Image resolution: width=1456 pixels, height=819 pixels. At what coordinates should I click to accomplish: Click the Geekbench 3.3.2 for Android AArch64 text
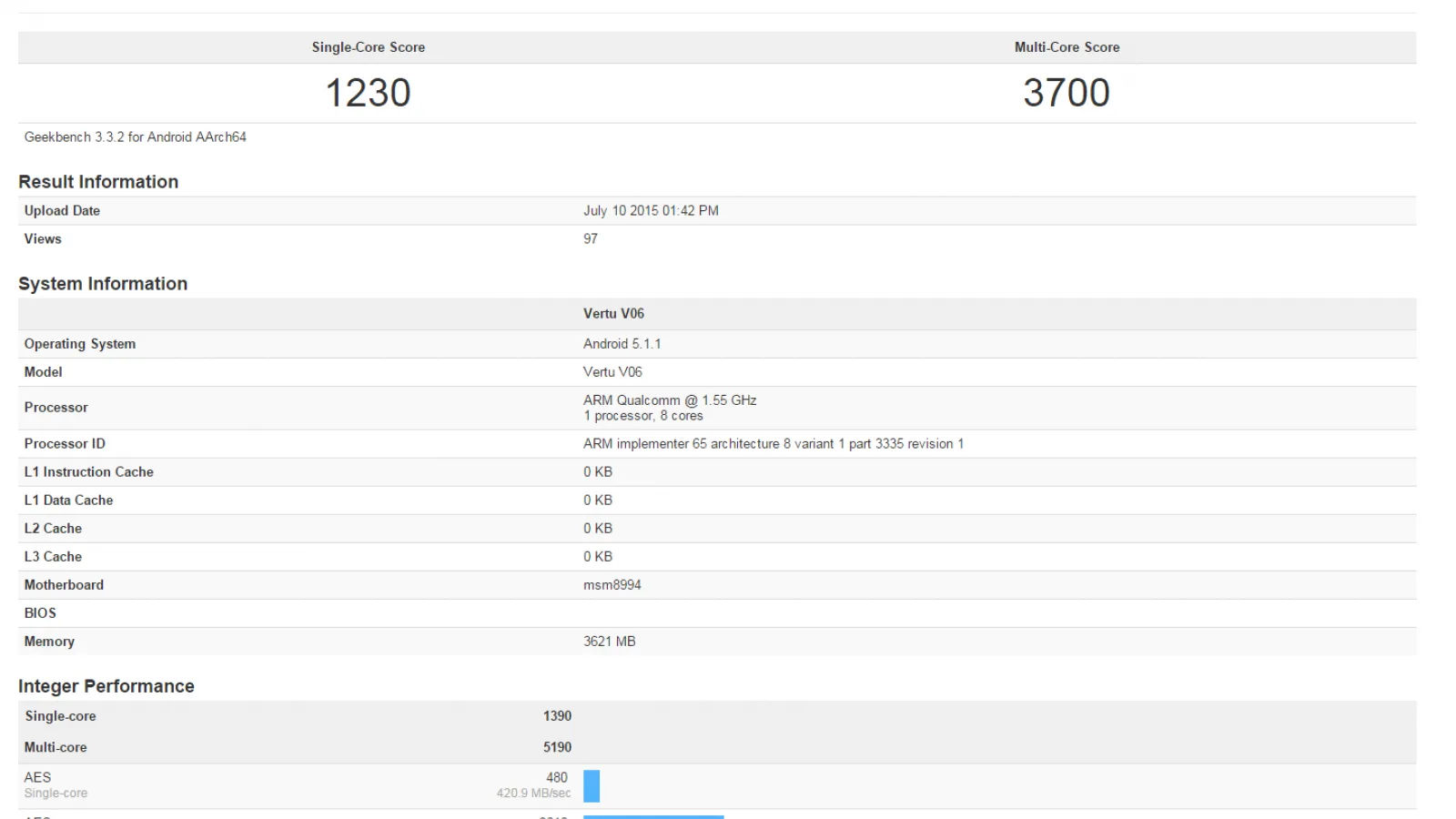(x=135, y=136)
